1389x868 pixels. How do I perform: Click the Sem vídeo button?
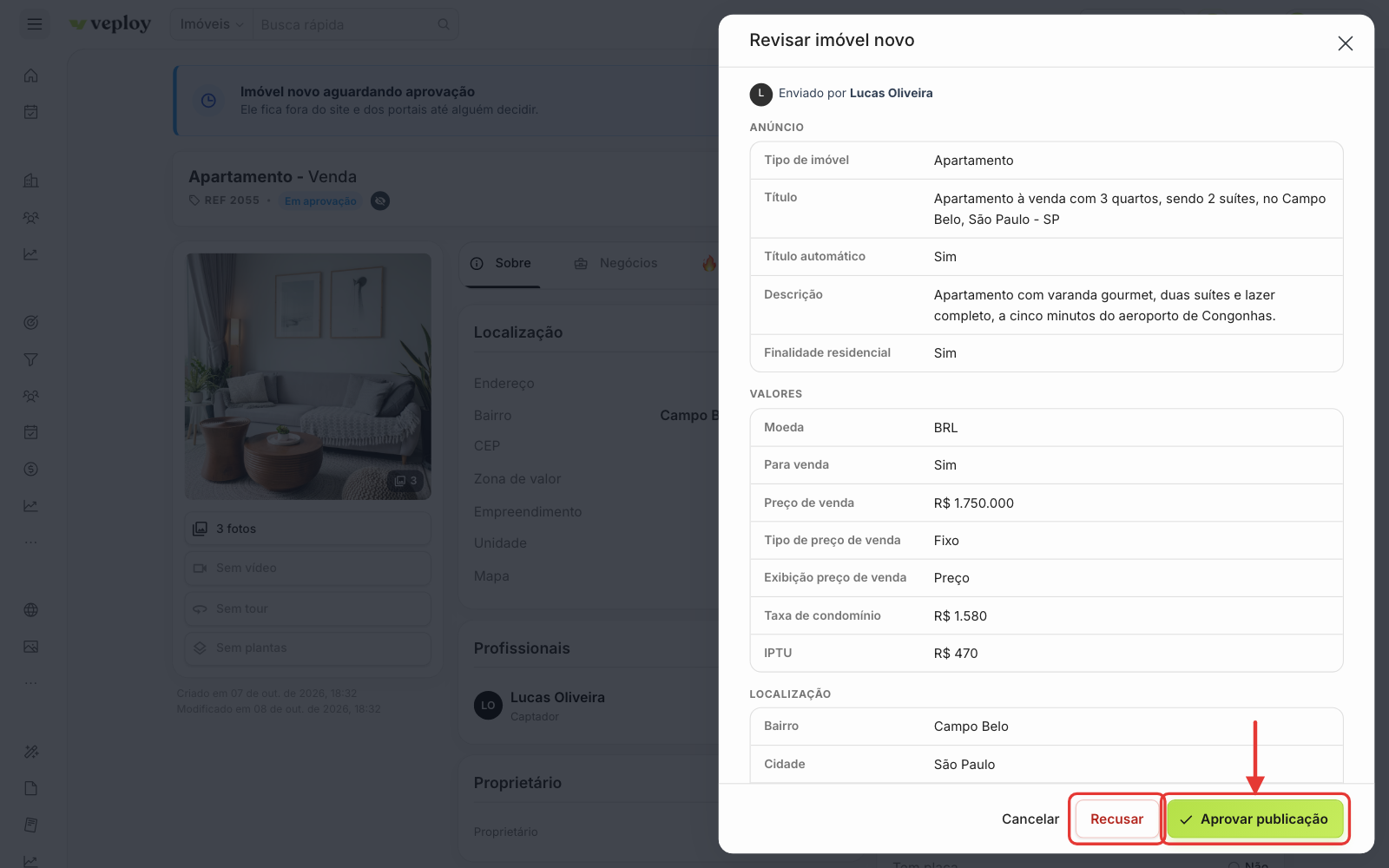pos(308,569)
